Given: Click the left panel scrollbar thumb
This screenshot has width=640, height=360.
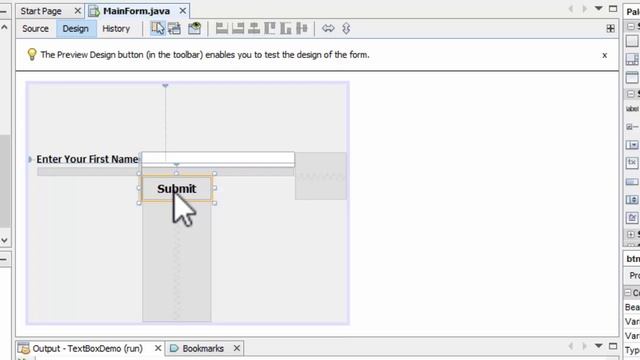Looking at the screenshot, I should coord(4,181).
